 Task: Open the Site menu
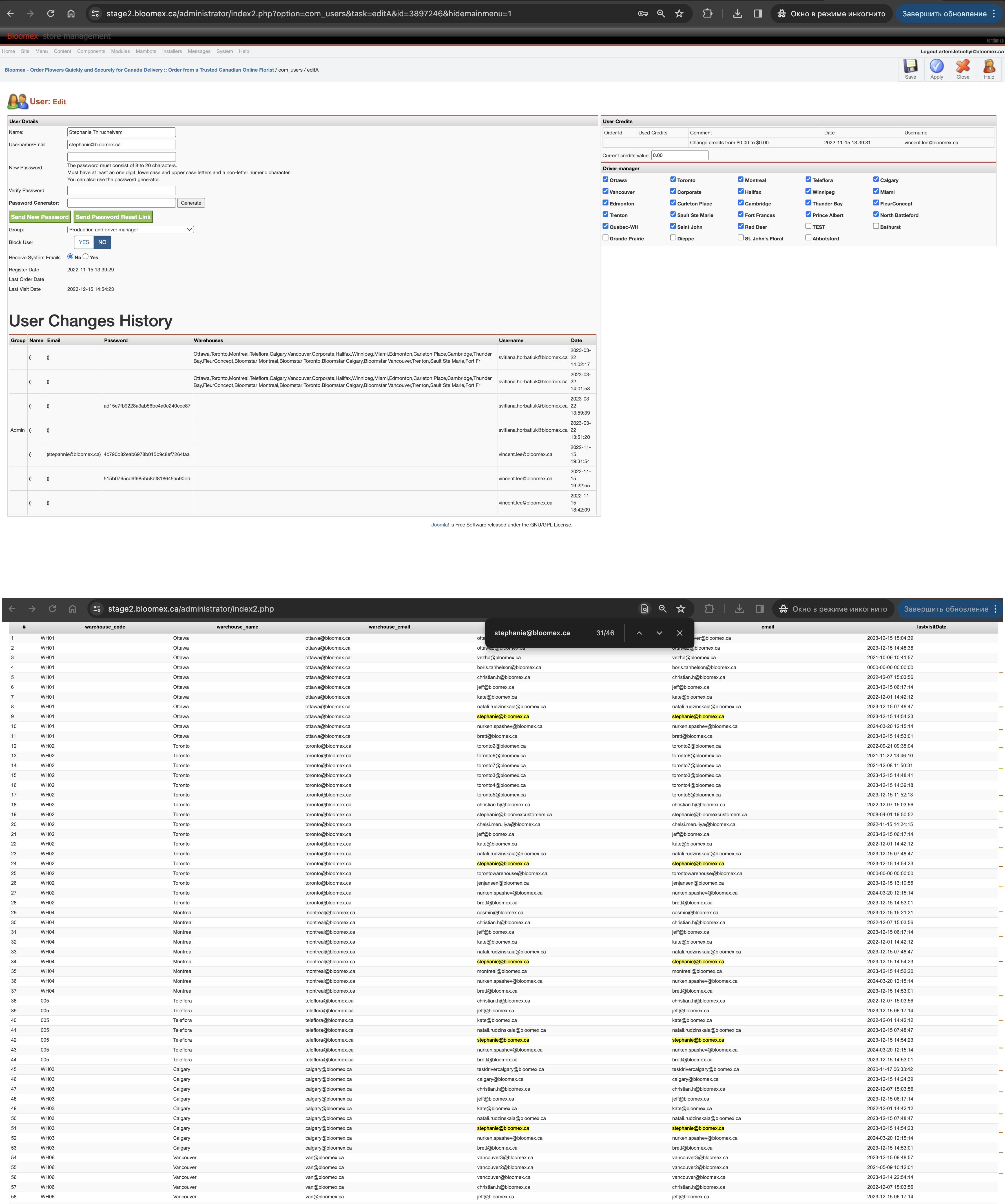tap(25, 51)
